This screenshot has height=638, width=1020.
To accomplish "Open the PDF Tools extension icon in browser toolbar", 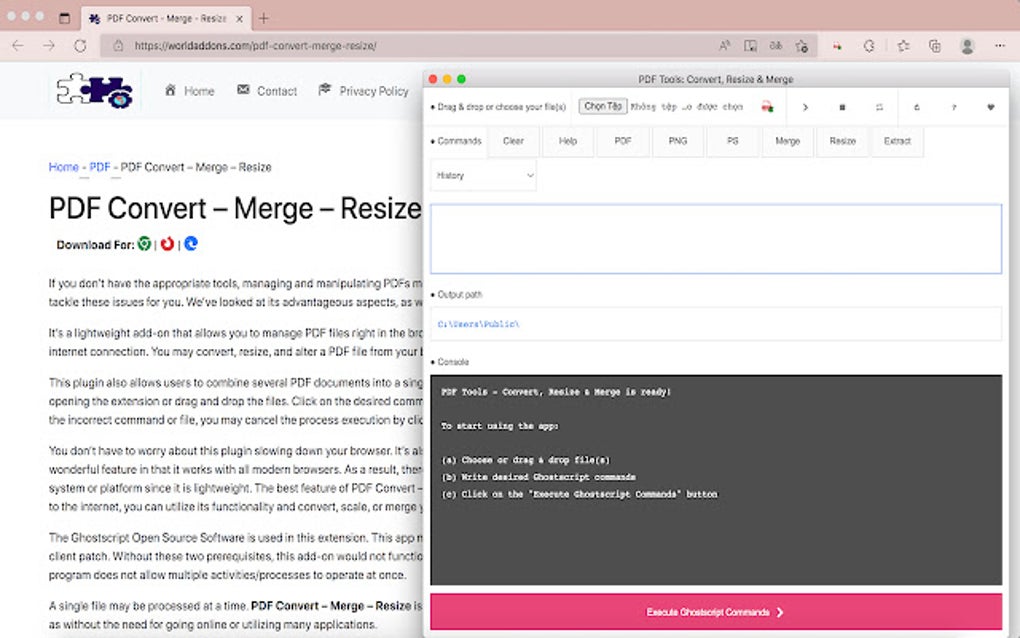I will click(837, 46).
